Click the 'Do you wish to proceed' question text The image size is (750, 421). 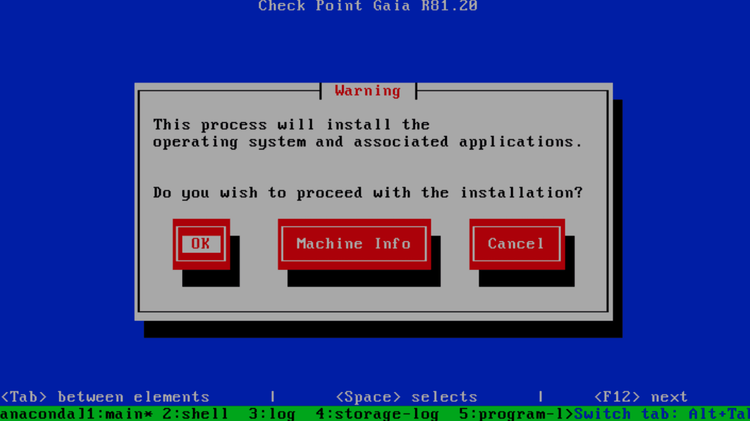click(368, 193)
